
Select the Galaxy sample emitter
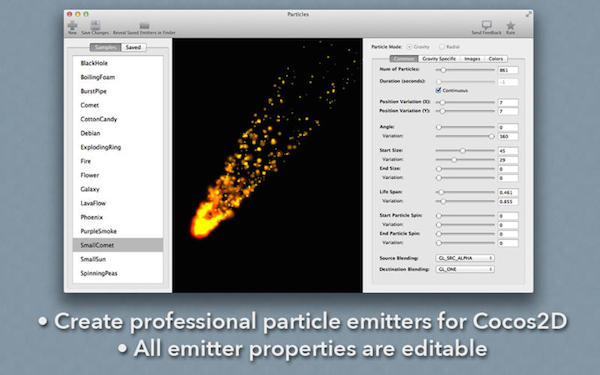[118, 189]
